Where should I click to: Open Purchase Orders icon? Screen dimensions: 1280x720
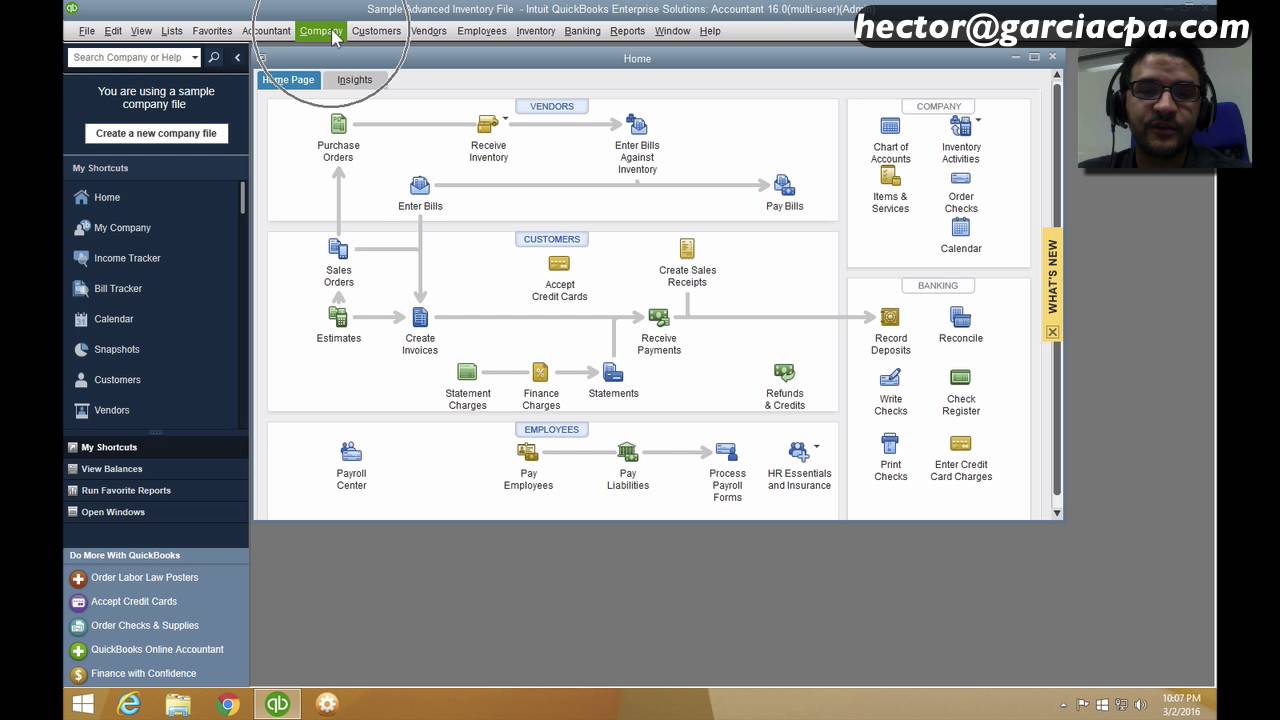338,124
